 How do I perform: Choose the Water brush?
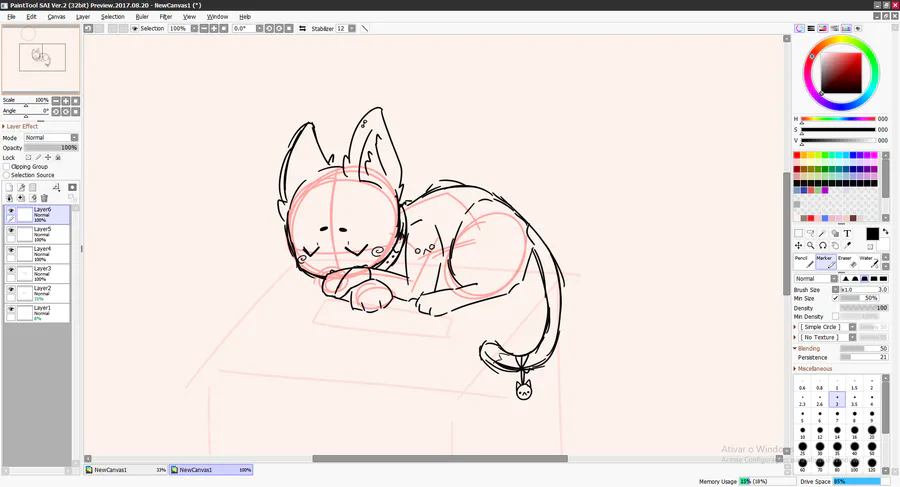[x=869, y=261]
